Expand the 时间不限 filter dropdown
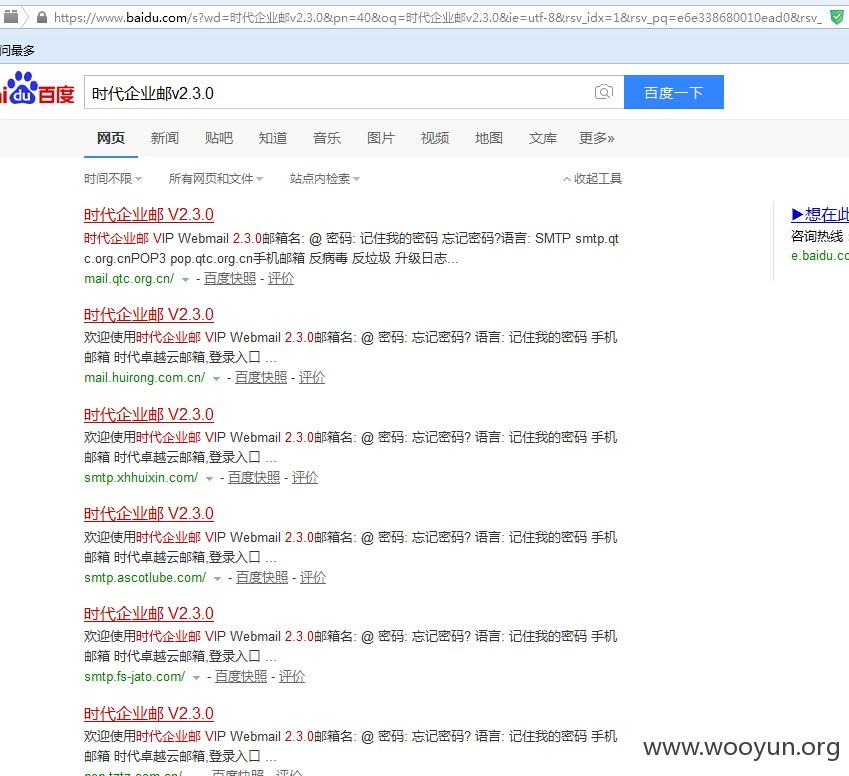This screenshot has width=849, height=776. point(113,179)
